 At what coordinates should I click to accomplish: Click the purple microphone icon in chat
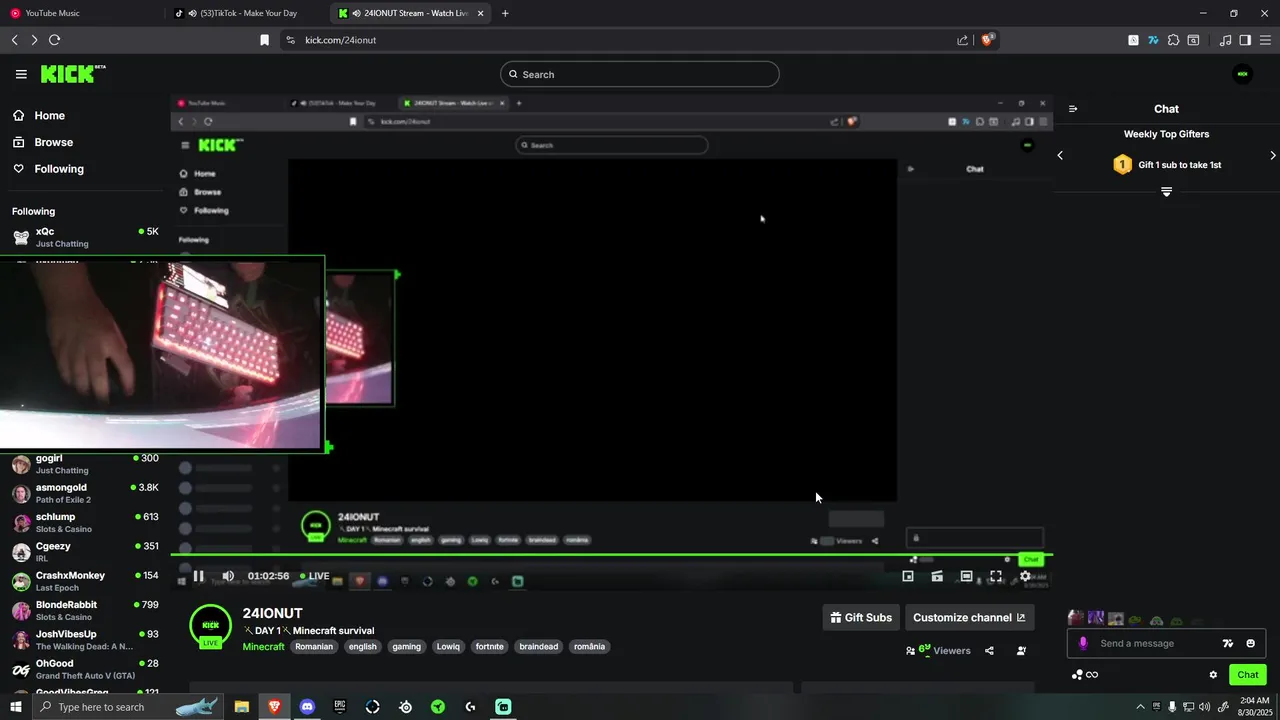[1082, 643]
